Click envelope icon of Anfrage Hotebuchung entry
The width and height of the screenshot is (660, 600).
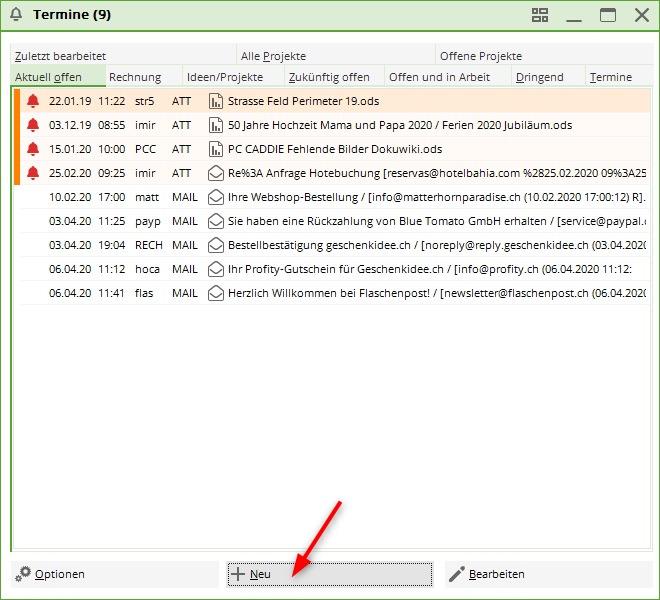click(x=215, y=173)
